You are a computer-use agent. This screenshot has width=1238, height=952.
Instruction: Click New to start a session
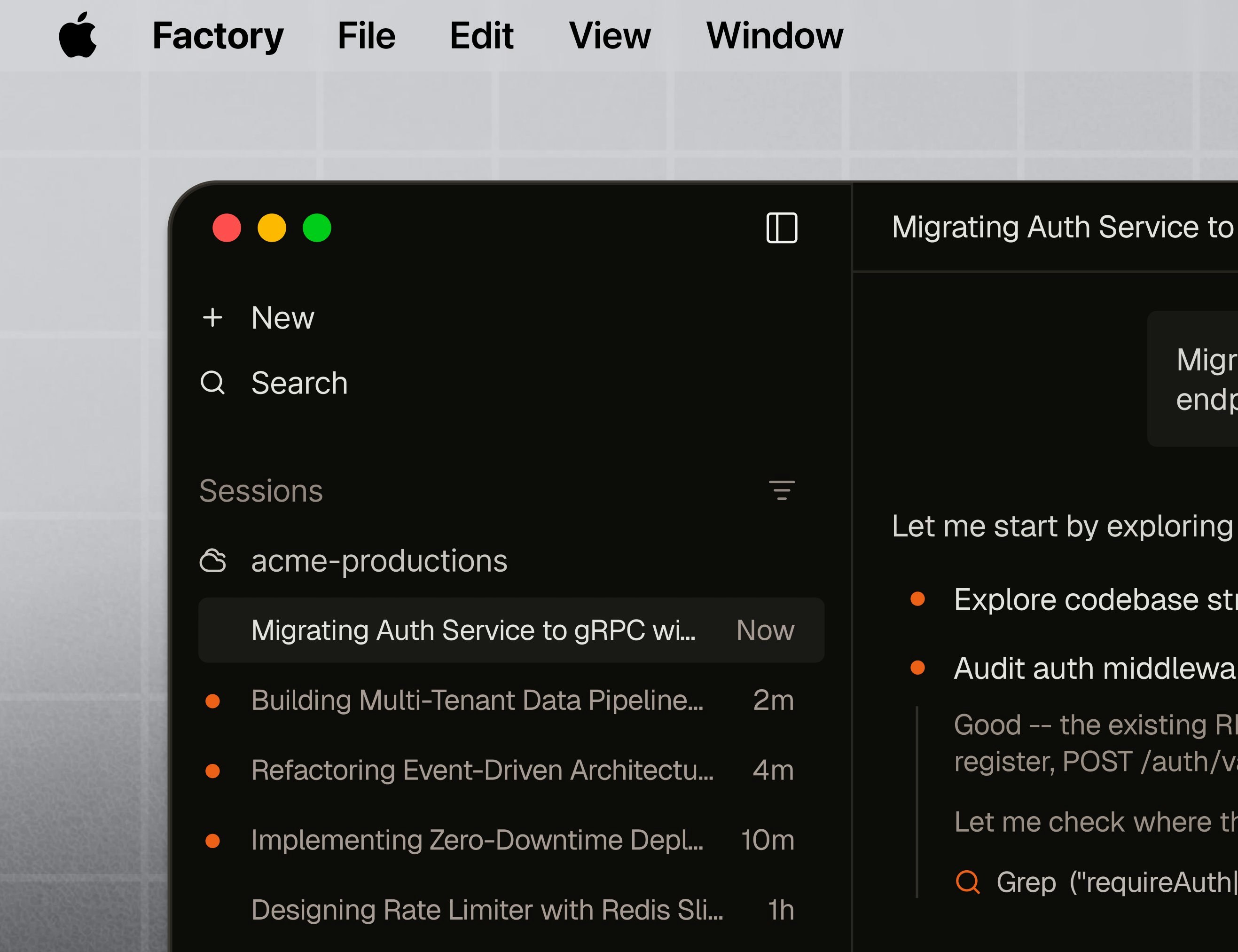click(x=283, y=318)
